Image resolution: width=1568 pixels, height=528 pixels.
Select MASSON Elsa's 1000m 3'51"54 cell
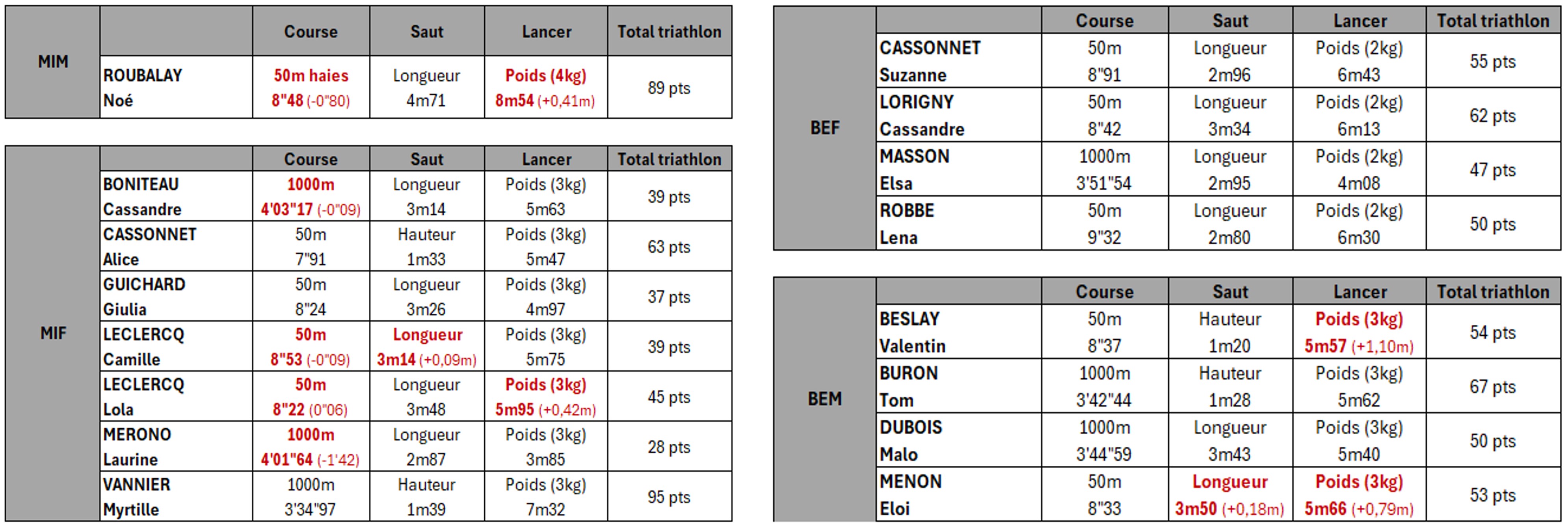1104,170
